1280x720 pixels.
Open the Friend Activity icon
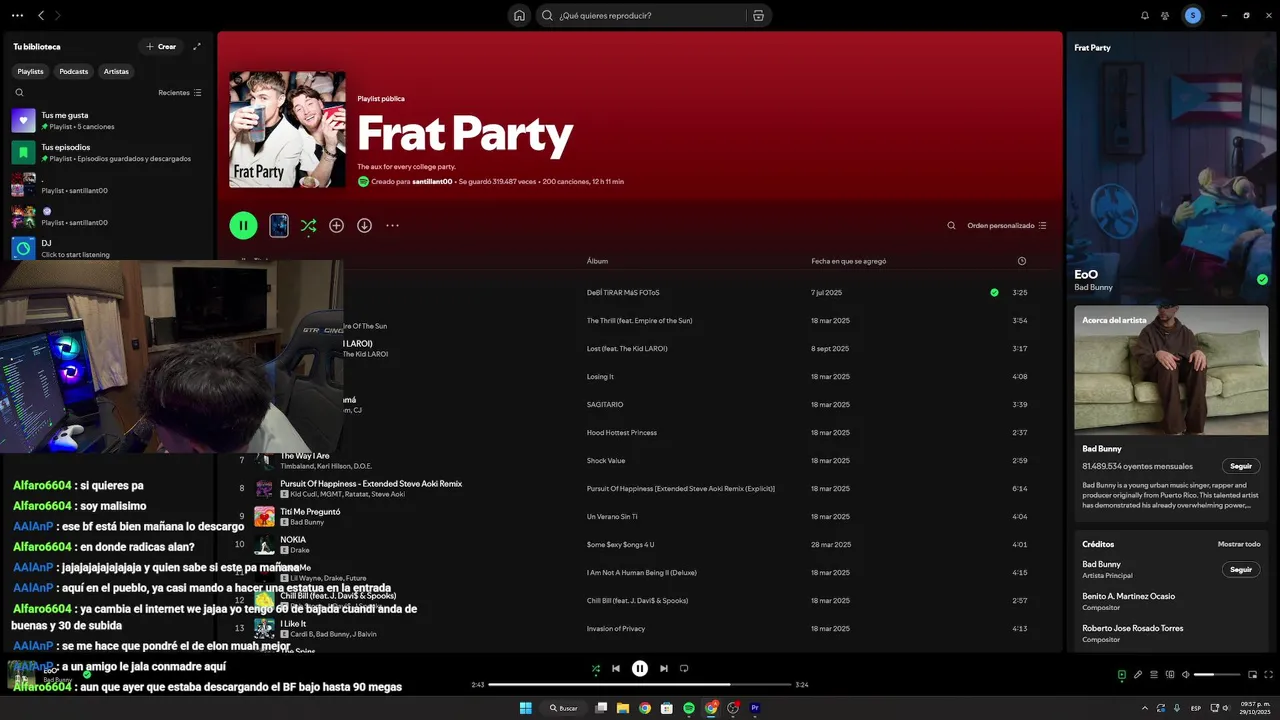(x=1165, y=15)
